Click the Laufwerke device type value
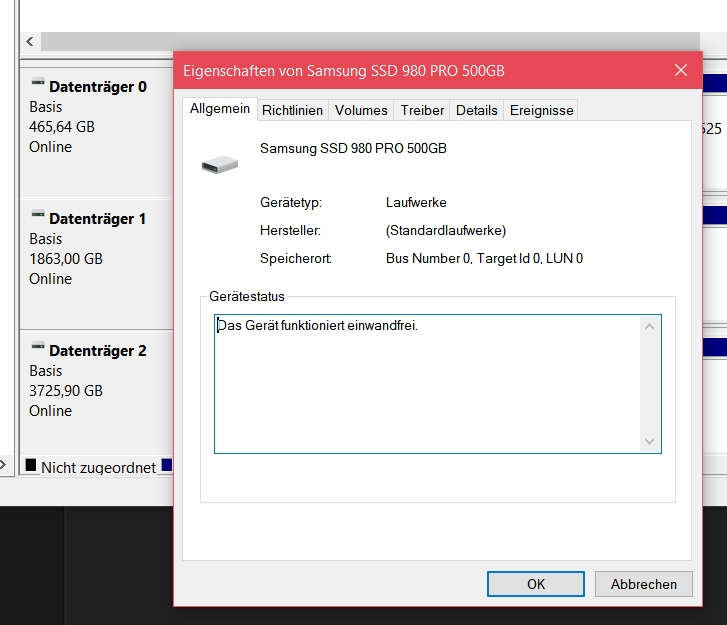The width and height of the screenshot is (727, 625). (x=416, y=203)
